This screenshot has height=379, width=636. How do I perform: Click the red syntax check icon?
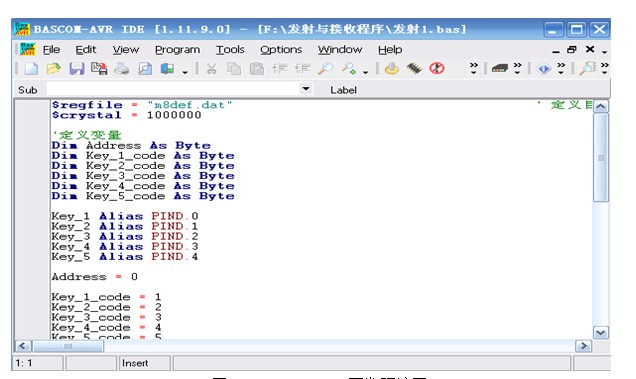(437, 68)
